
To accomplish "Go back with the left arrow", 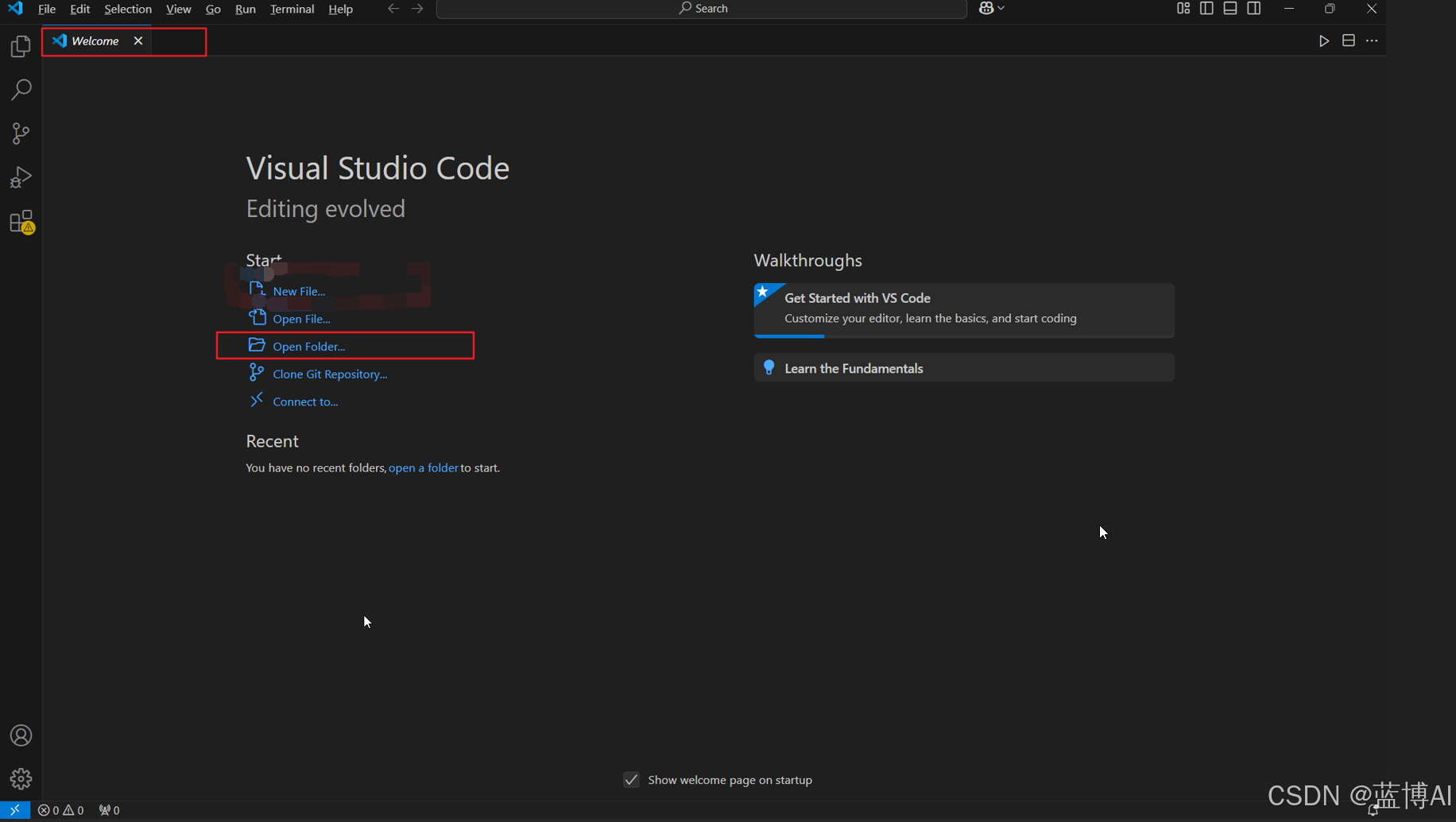I will pyautogui.click(x=393, y=9).
